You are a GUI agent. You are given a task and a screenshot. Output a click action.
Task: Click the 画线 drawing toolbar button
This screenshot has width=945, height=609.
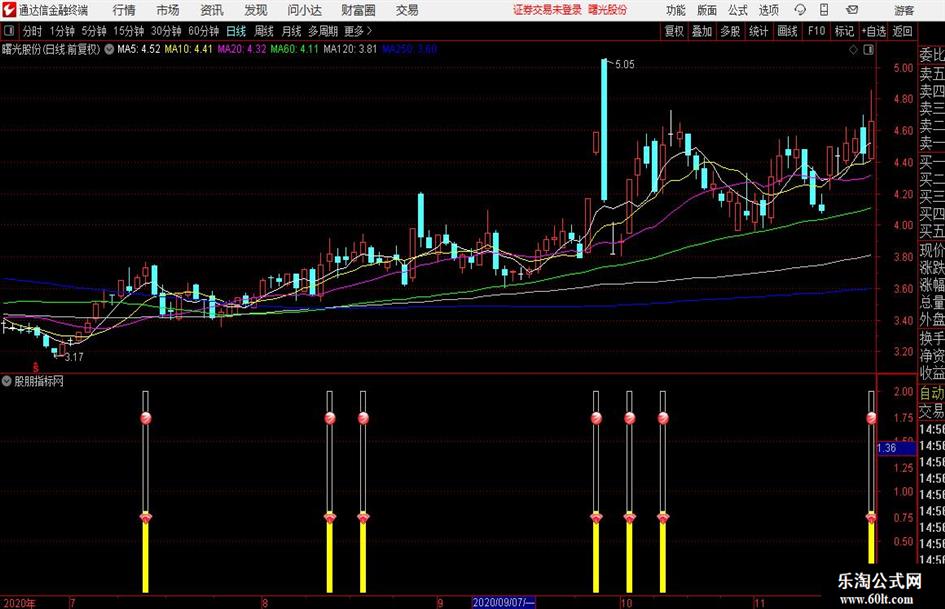coord(787,31)
